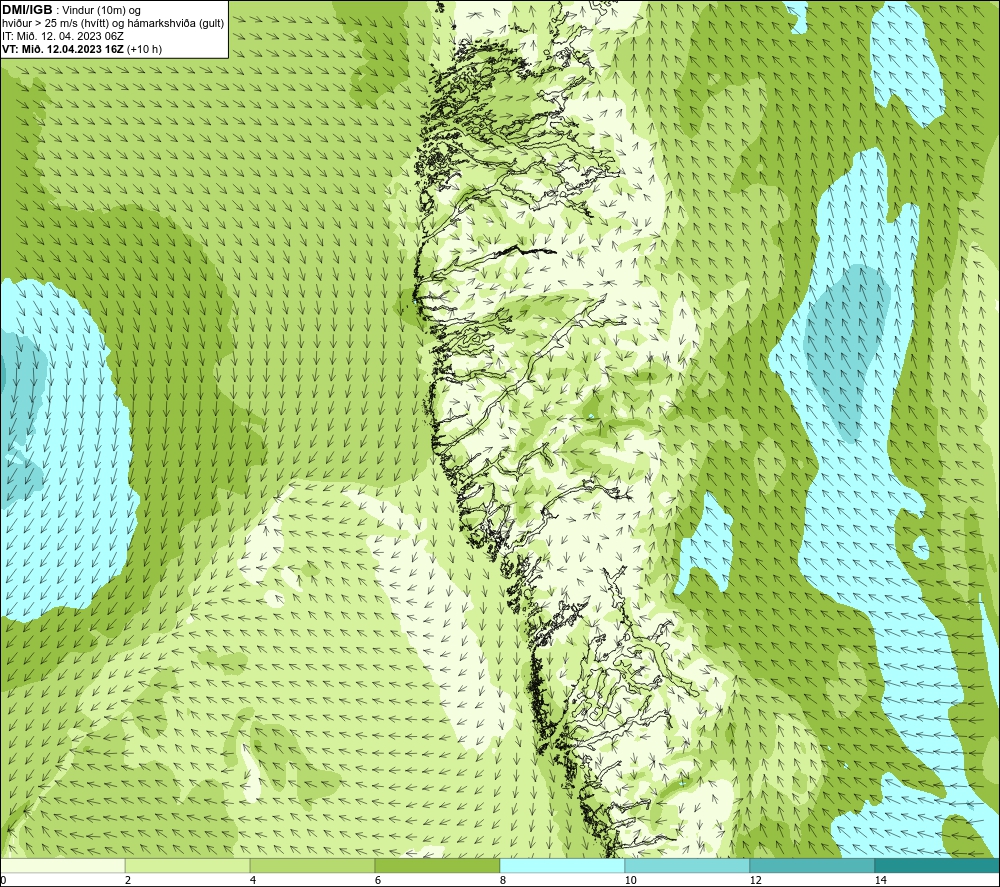Click the 'IT: Mið. 12. 04. 2023 06Z' line
The width and height of the screenshot is (1000, 887).
[x=62, y=36]
